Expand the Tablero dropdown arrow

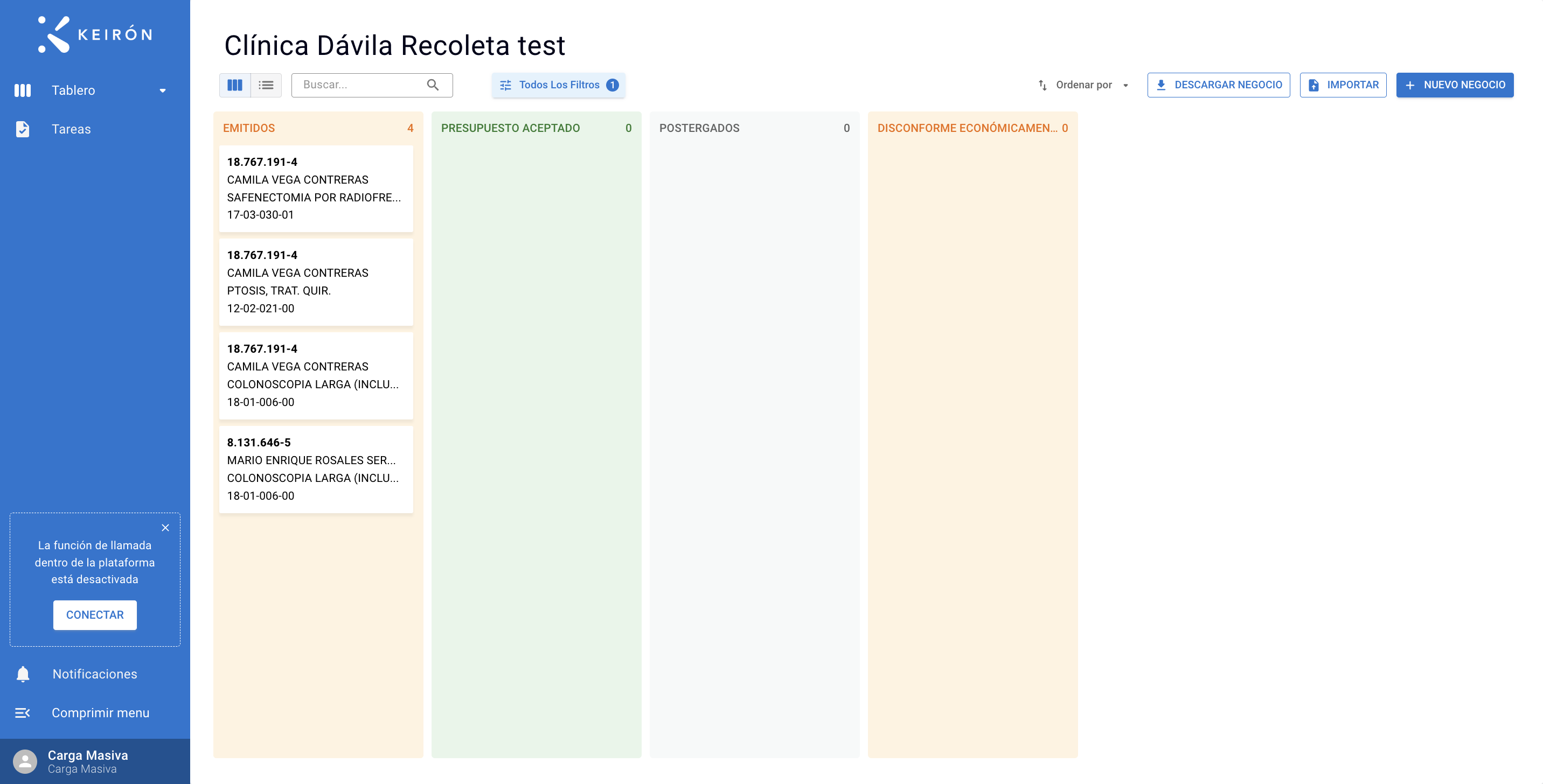coord(162,90)
